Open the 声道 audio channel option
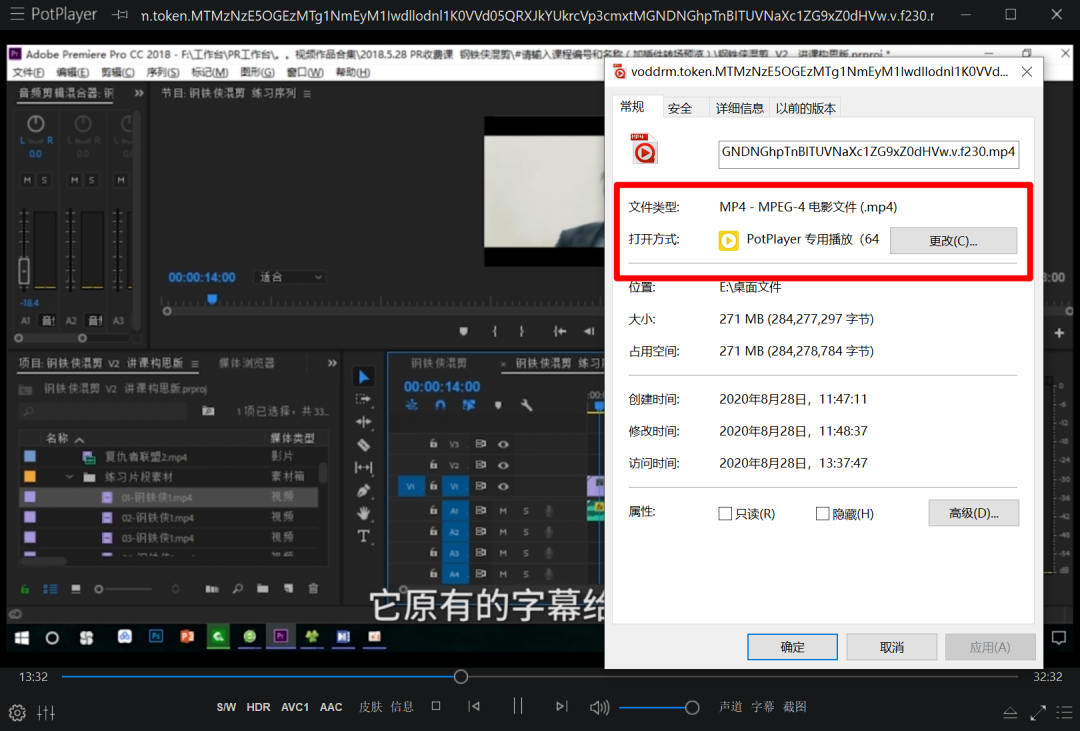 tap(731, 707)
